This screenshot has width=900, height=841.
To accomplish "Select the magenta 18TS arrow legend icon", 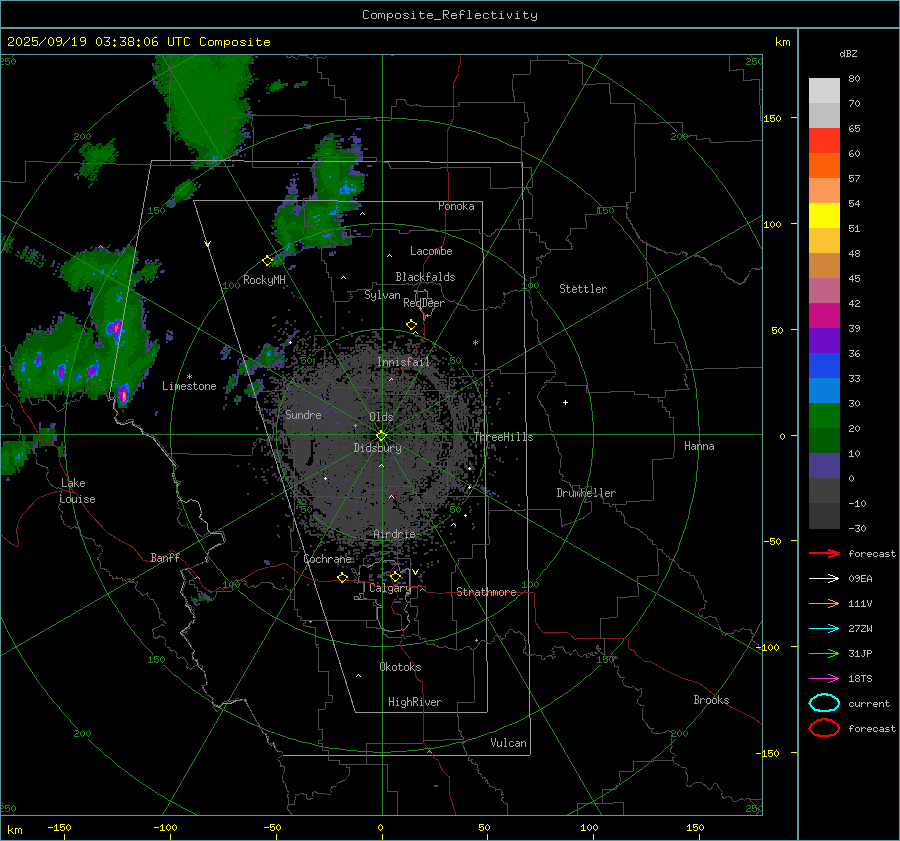I will click(824, 678).
